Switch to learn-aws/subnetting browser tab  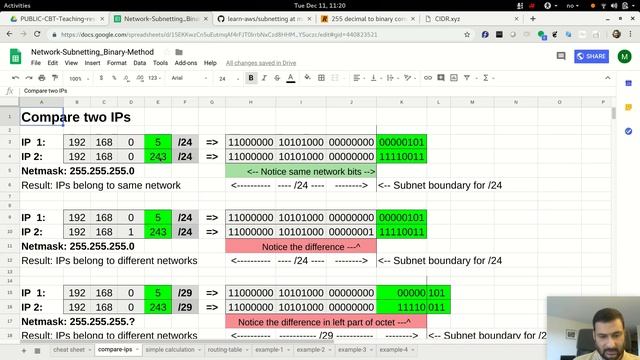point(265,19)
